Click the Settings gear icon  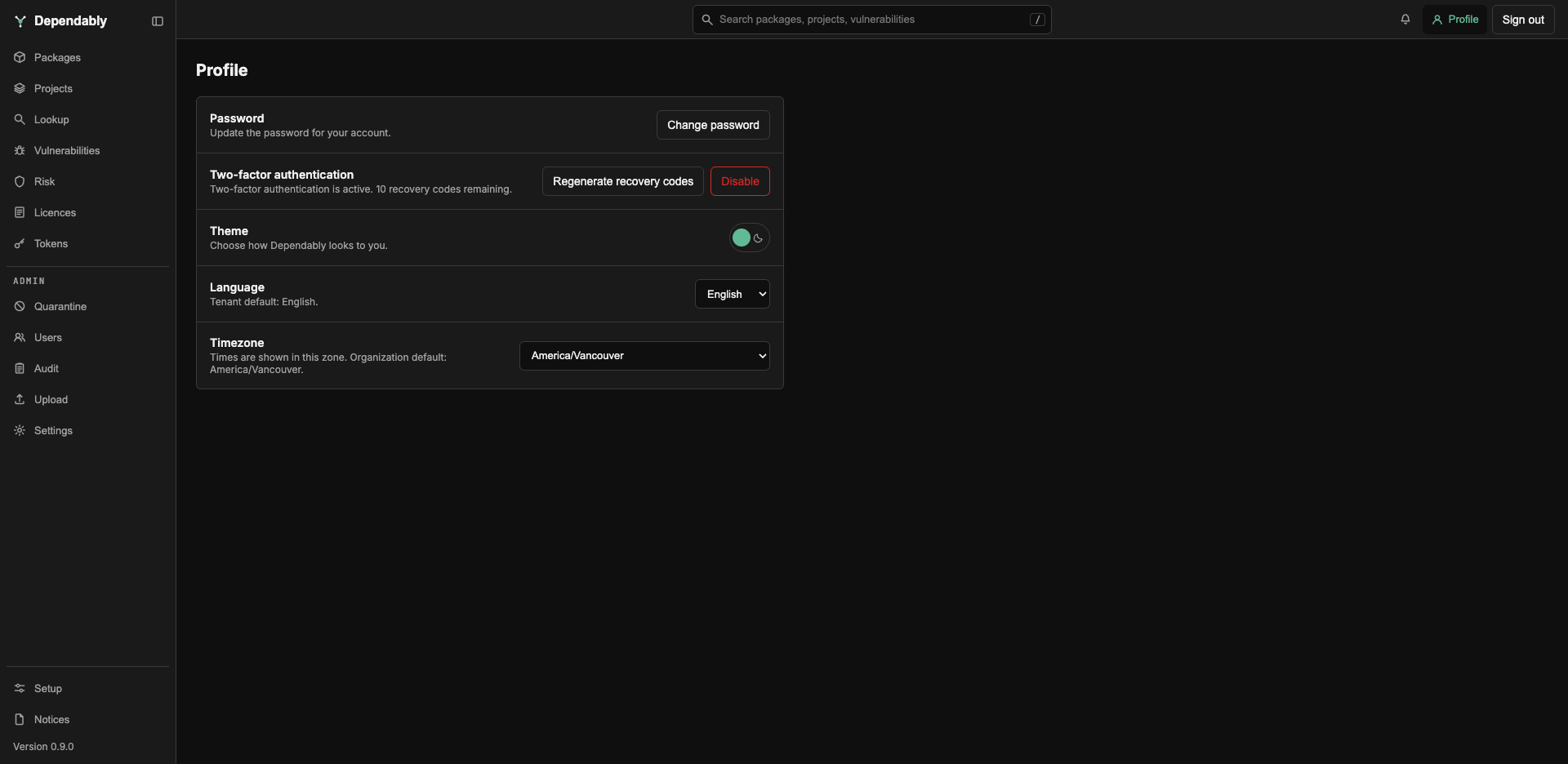click(x=20, y=430)
